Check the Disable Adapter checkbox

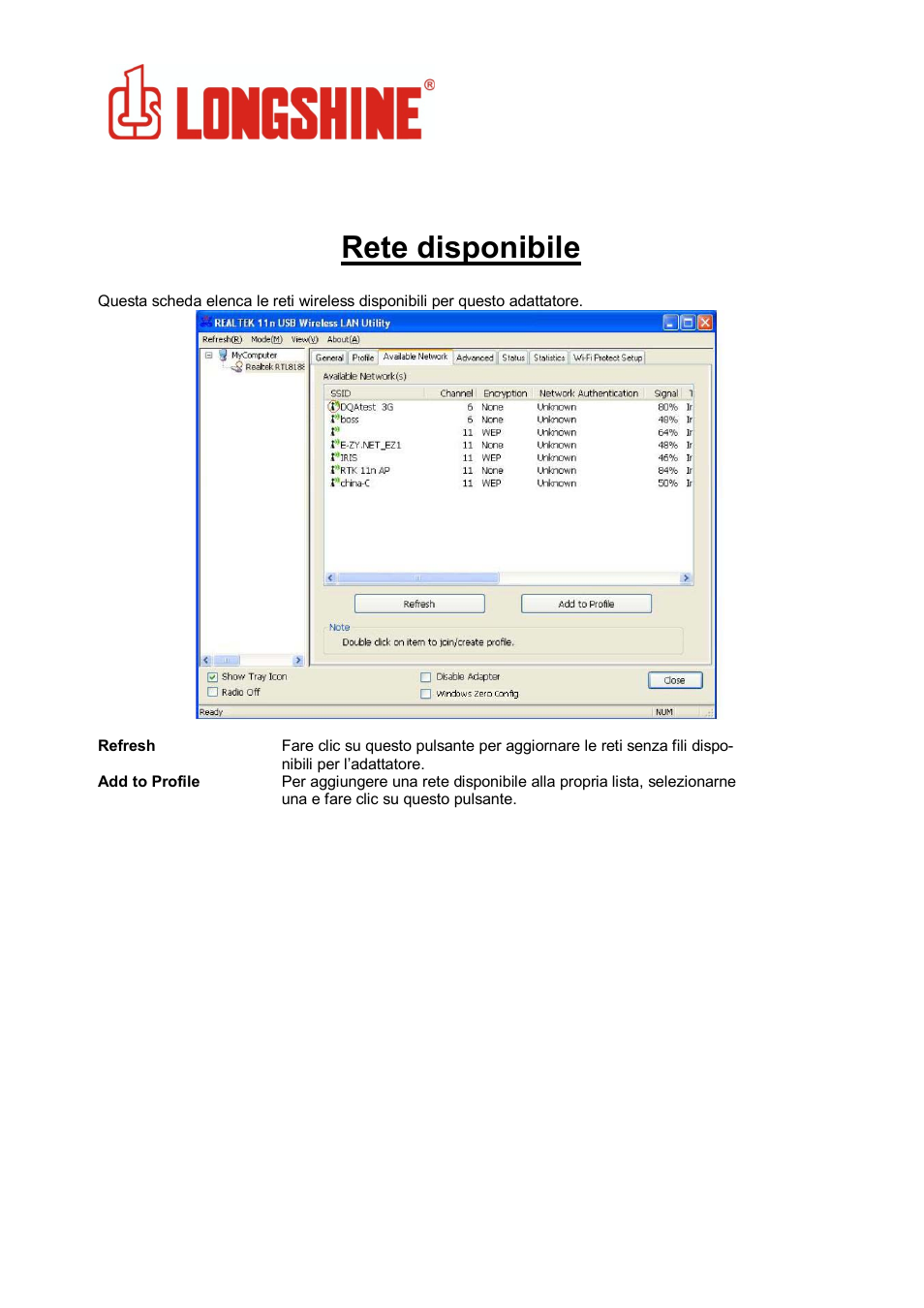425,677
